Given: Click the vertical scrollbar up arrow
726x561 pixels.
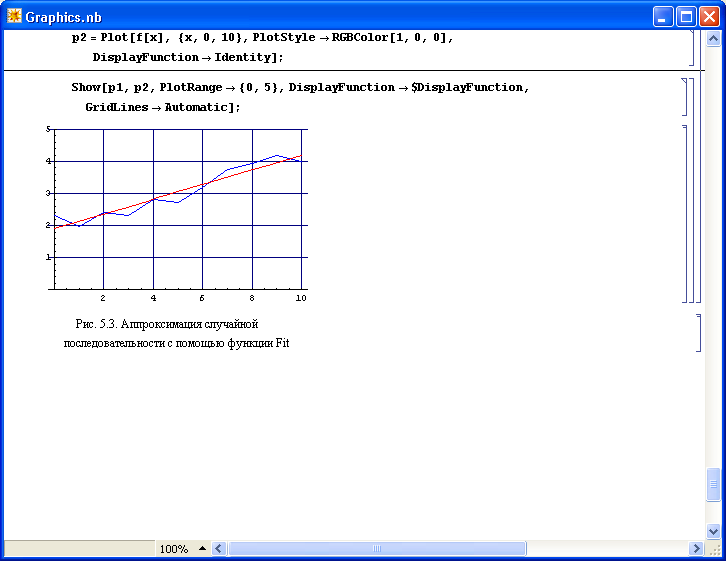Looking at the screenshot, I should click(713, 39).
